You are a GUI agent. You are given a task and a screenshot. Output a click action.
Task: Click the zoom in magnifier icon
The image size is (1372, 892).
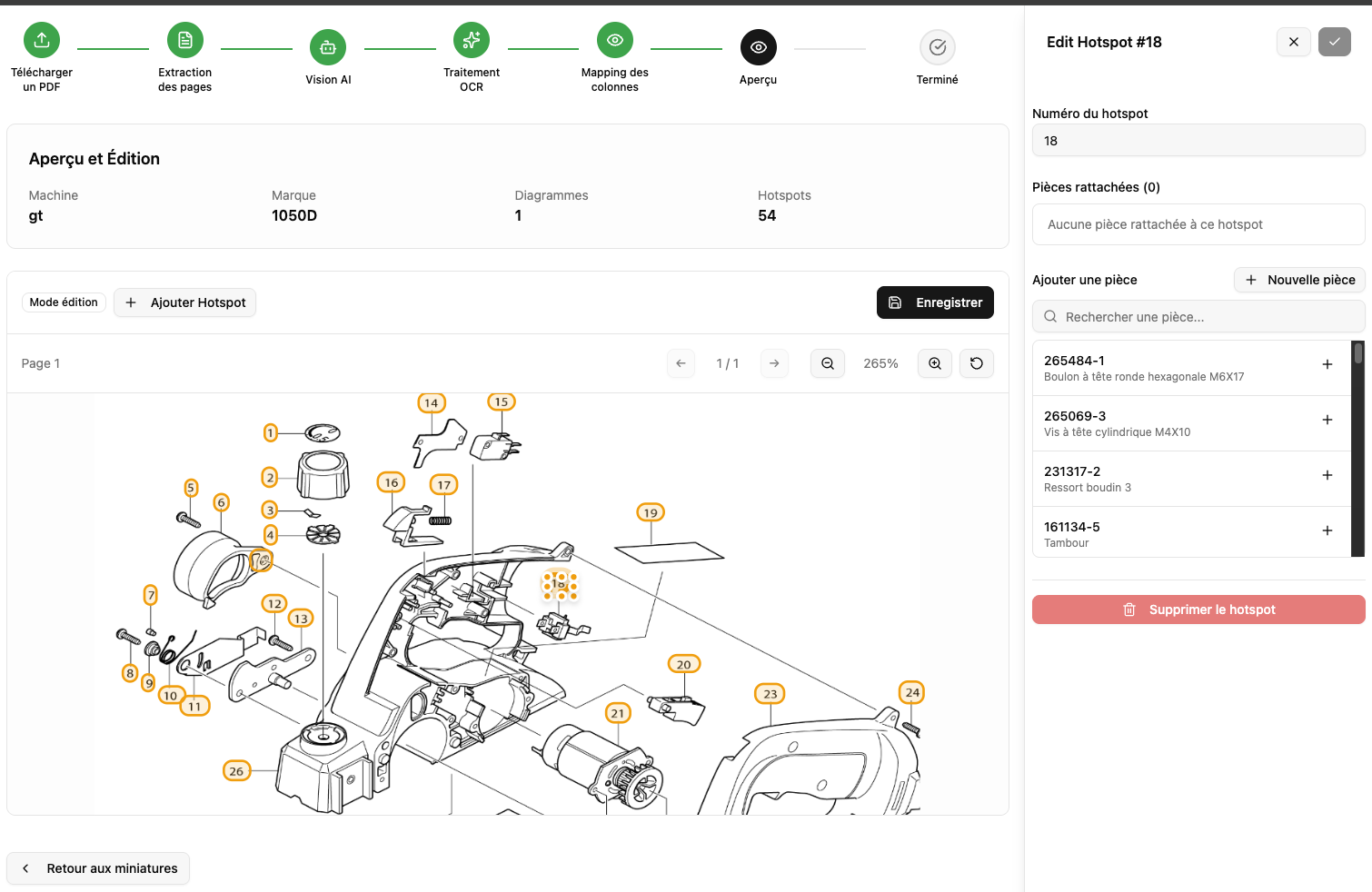pos(934,363)
